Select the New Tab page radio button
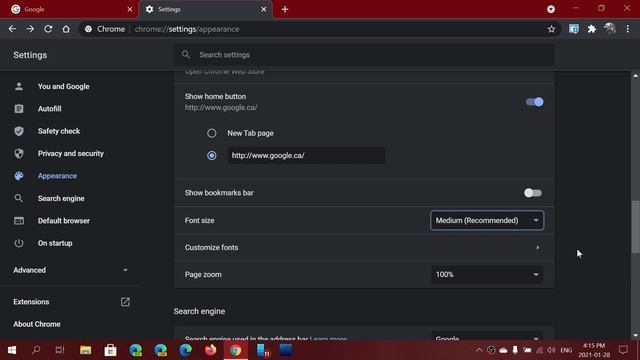640x360 pixels. click(x=211, y=133)
